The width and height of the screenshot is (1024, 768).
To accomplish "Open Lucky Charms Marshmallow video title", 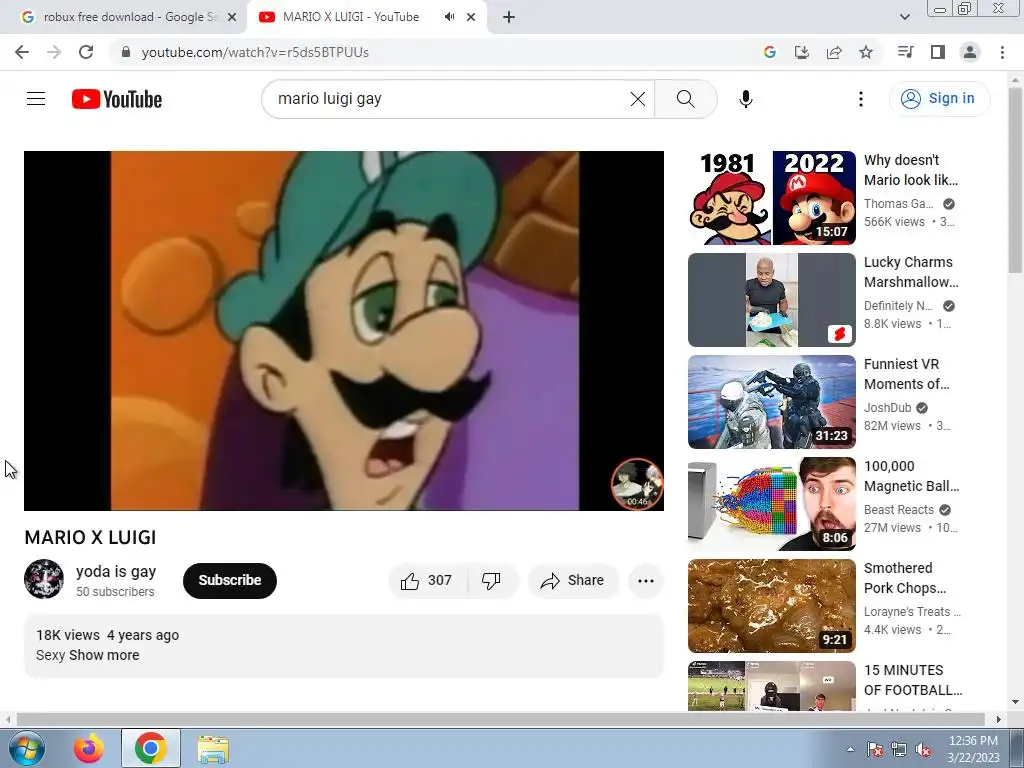I will click(x=911, y=272).
